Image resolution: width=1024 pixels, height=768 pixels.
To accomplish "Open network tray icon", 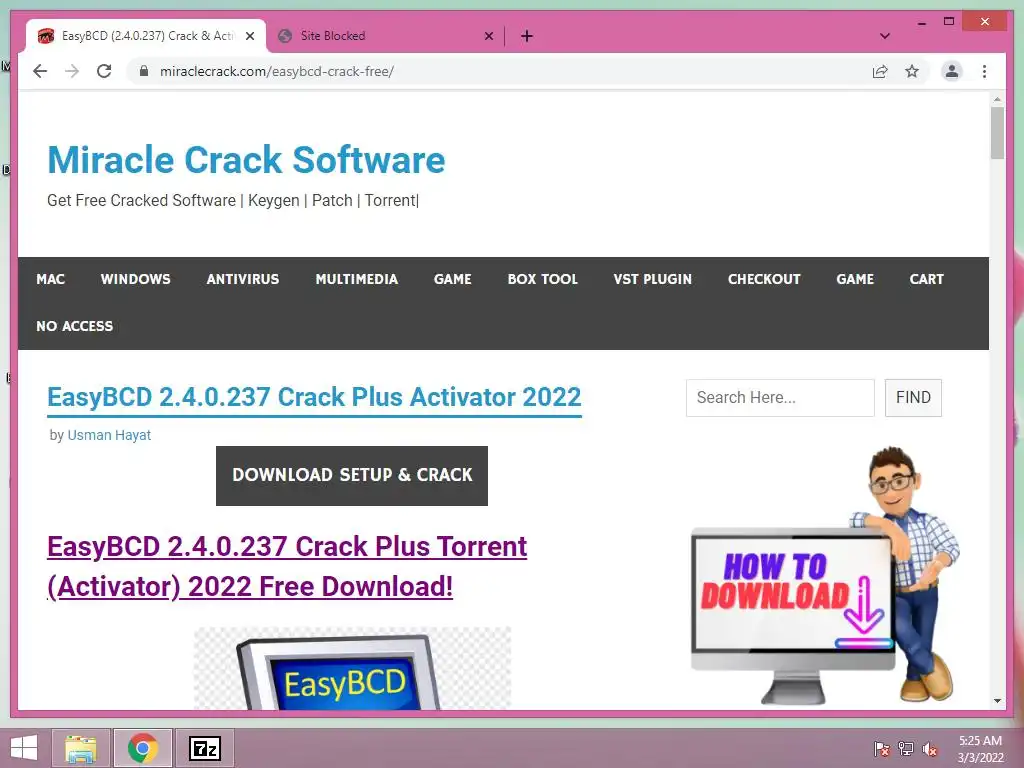I will coord(906,748).
